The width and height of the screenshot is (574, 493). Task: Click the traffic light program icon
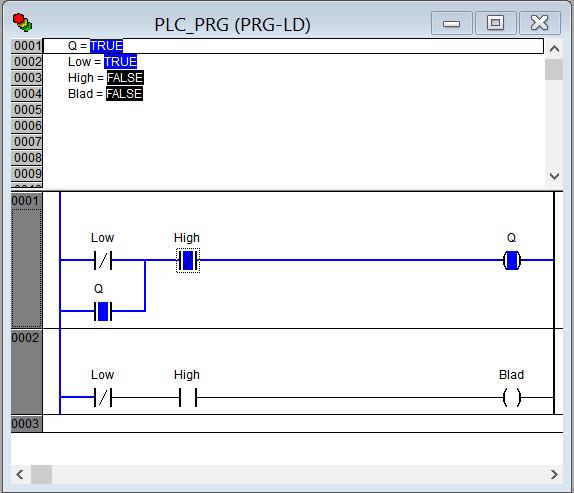(22, 22)
